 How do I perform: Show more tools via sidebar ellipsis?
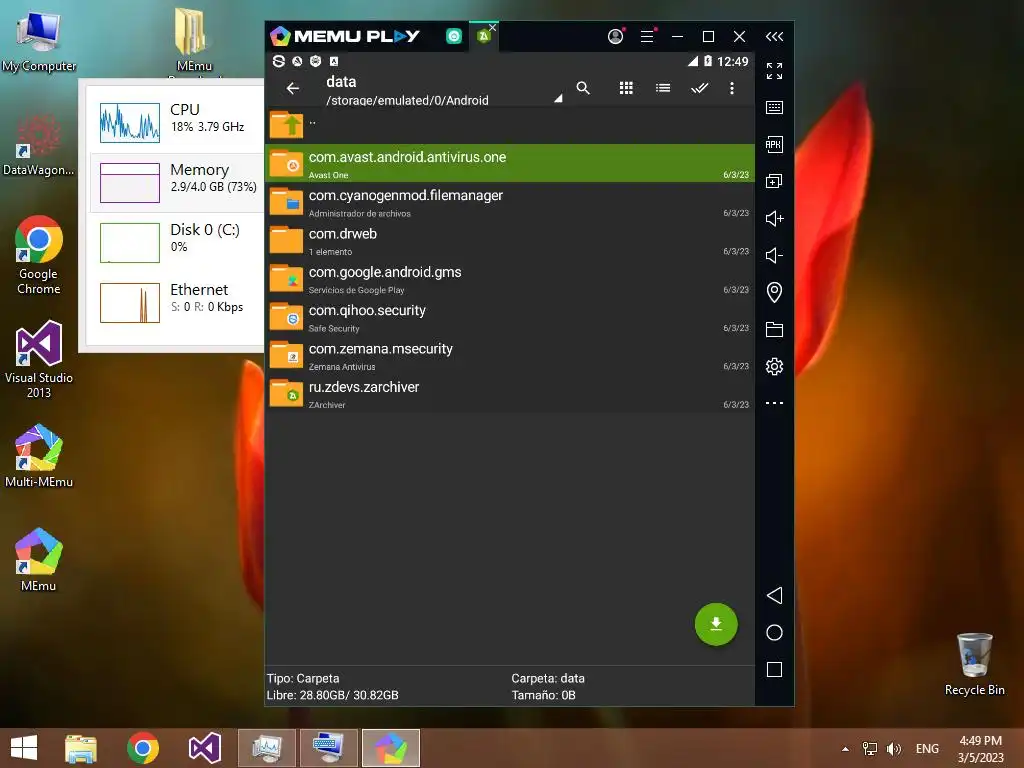click(x=774, y=403)
